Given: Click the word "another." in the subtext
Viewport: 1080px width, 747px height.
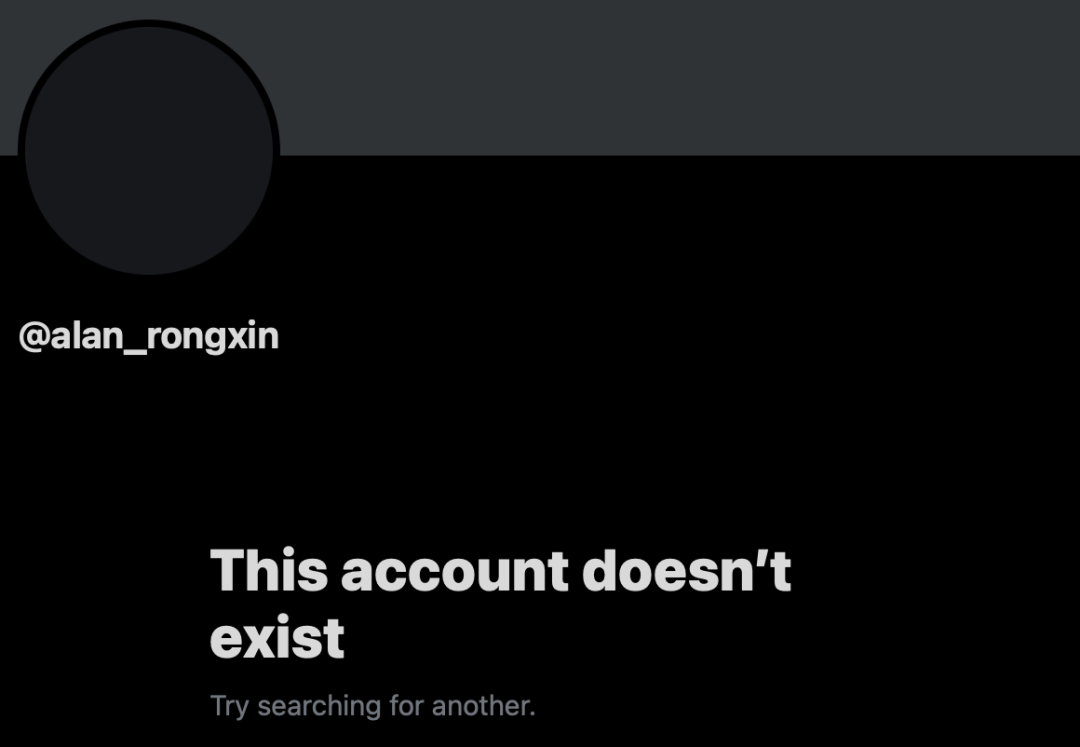Looking at the screenshot, I should click(484, 706).
